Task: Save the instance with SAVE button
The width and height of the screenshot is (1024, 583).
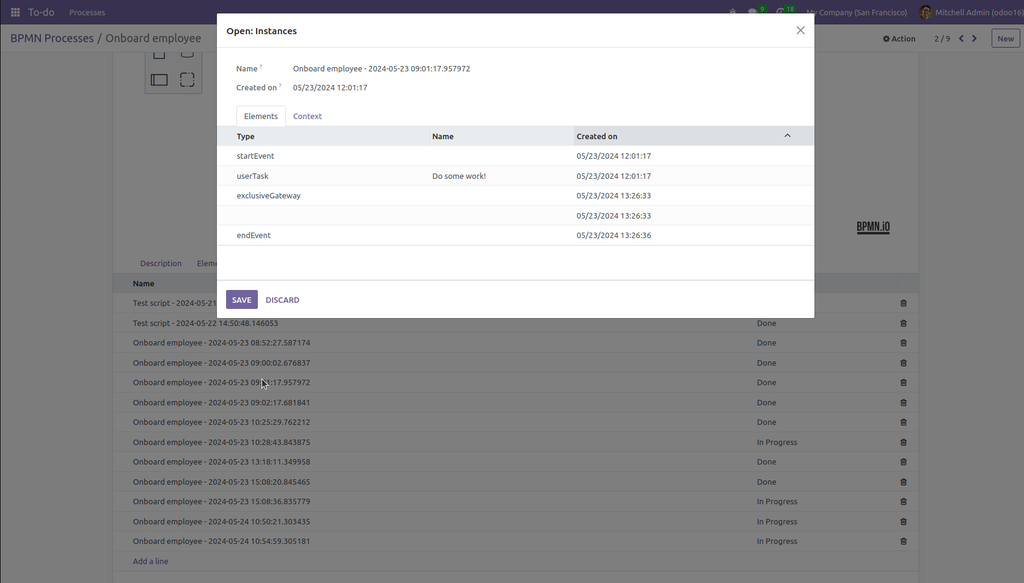Action: 242,300
